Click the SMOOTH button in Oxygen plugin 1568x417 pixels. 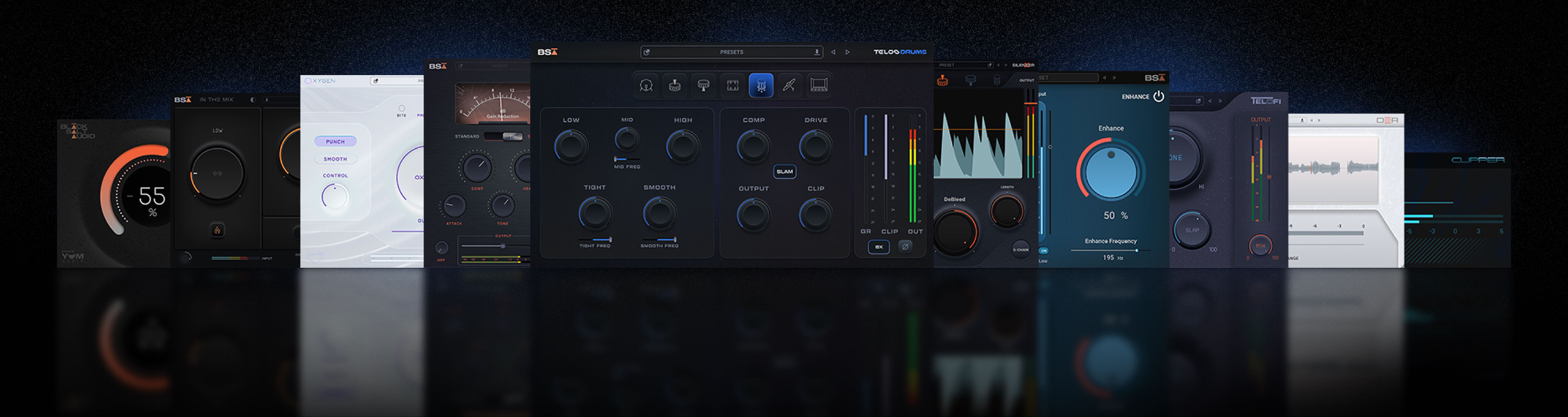335,159
